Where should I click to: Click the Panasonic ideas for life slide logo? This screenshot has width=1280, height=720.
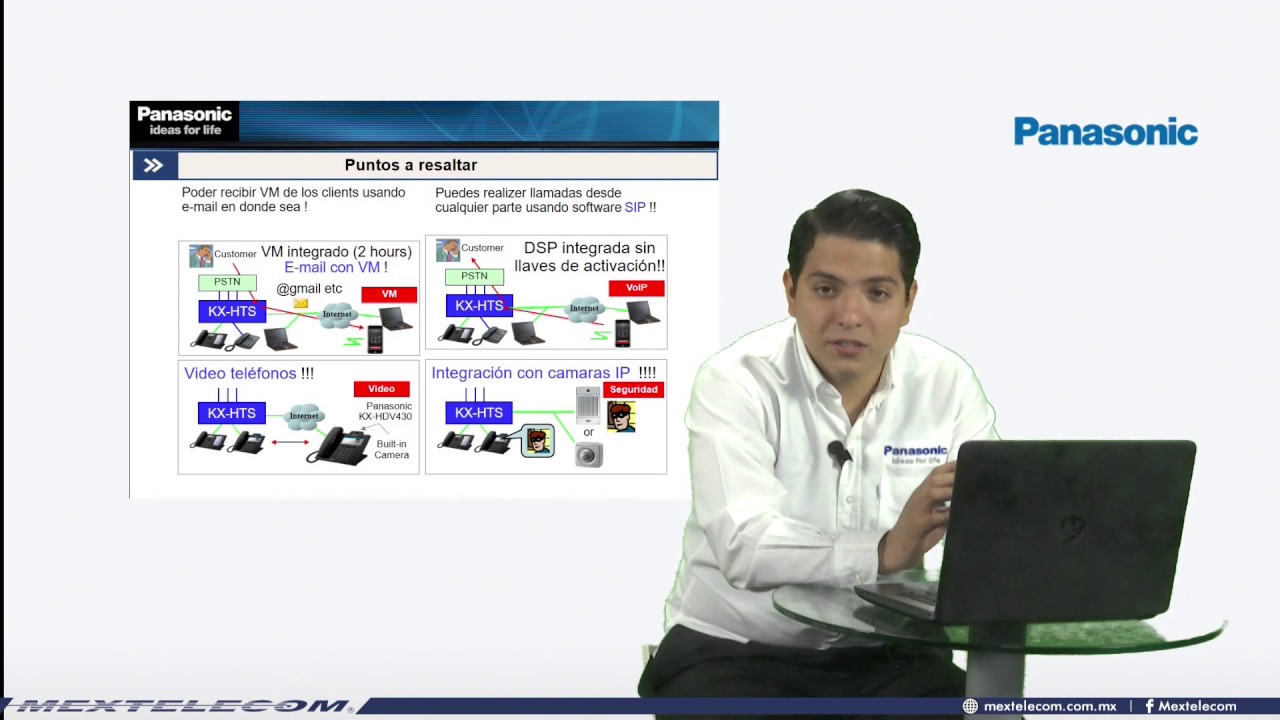click(x=184, y=121)
